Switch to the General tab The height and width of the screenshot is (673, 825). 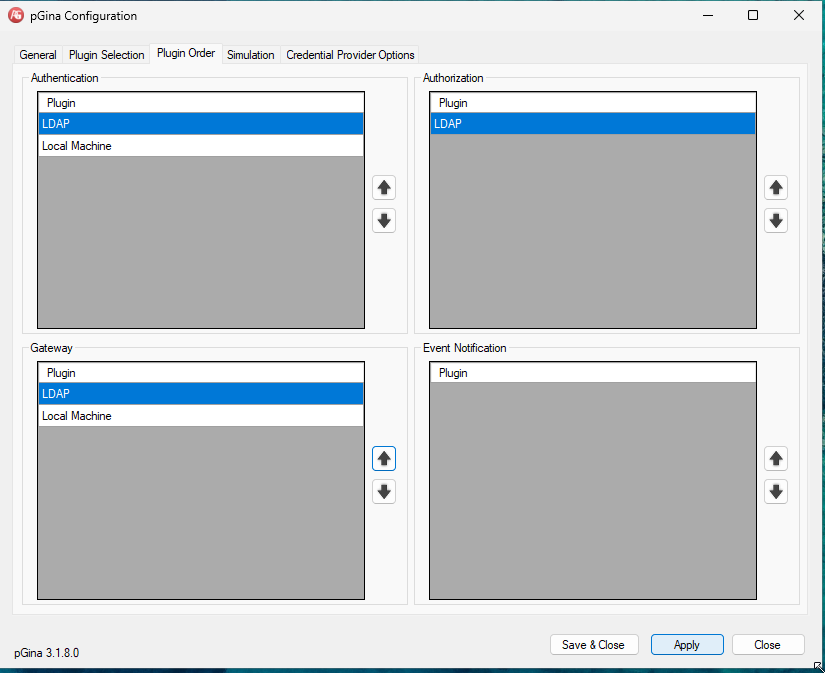click(37, 55)
